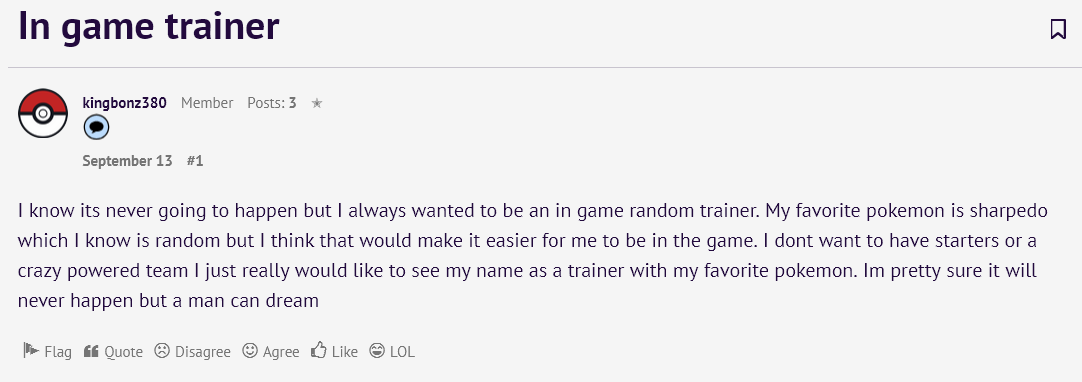Viewport: 1082px width, 382px height.
Task: Click the laughing face LOL icon
Action: pos(377,351)
